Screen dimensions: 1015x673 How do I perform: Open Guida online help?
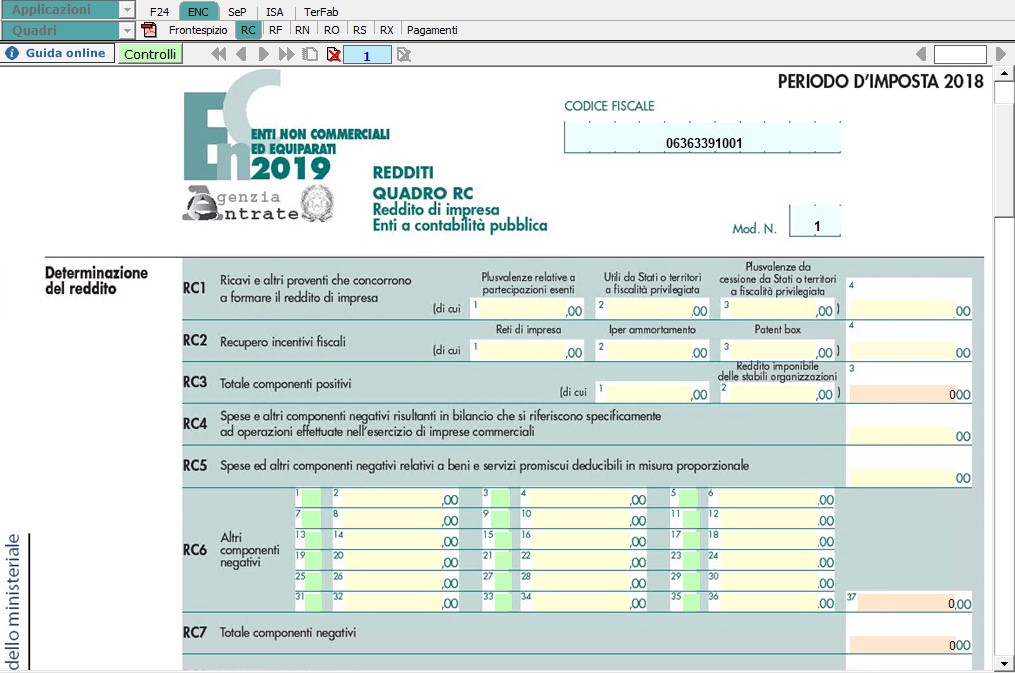tap(58, 53)
